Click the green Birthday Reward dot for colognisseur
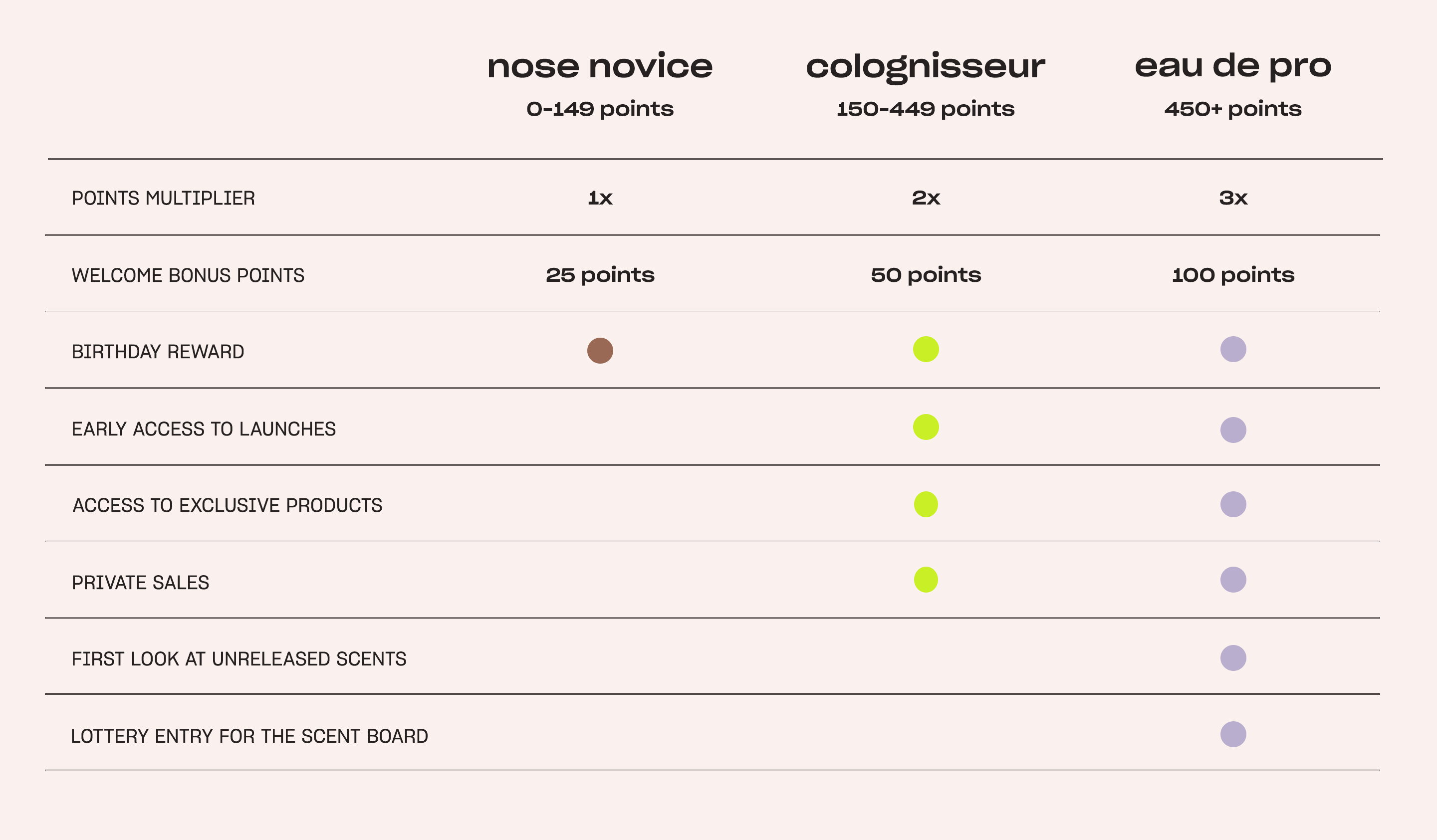 click(x=926, y=349)
